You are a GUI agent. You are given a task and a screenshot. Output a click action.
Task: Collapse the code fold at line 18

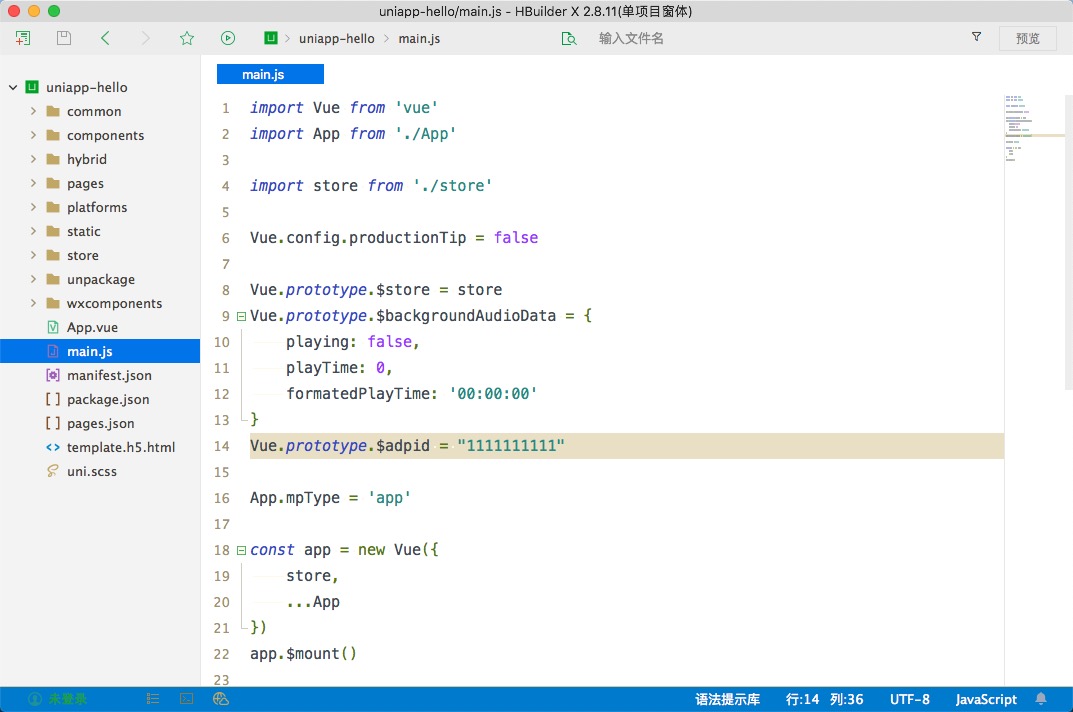coord(241,550)
